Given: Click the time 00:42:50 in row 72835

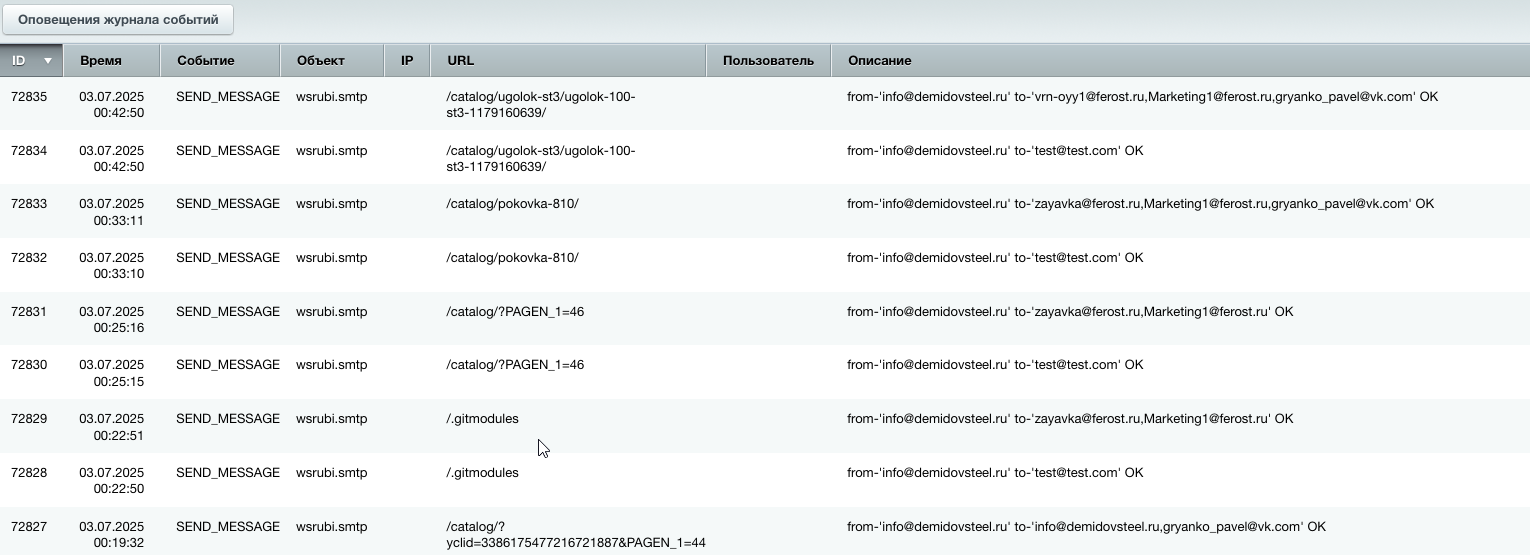Looking at the screenshot, I should click(119, 113).
